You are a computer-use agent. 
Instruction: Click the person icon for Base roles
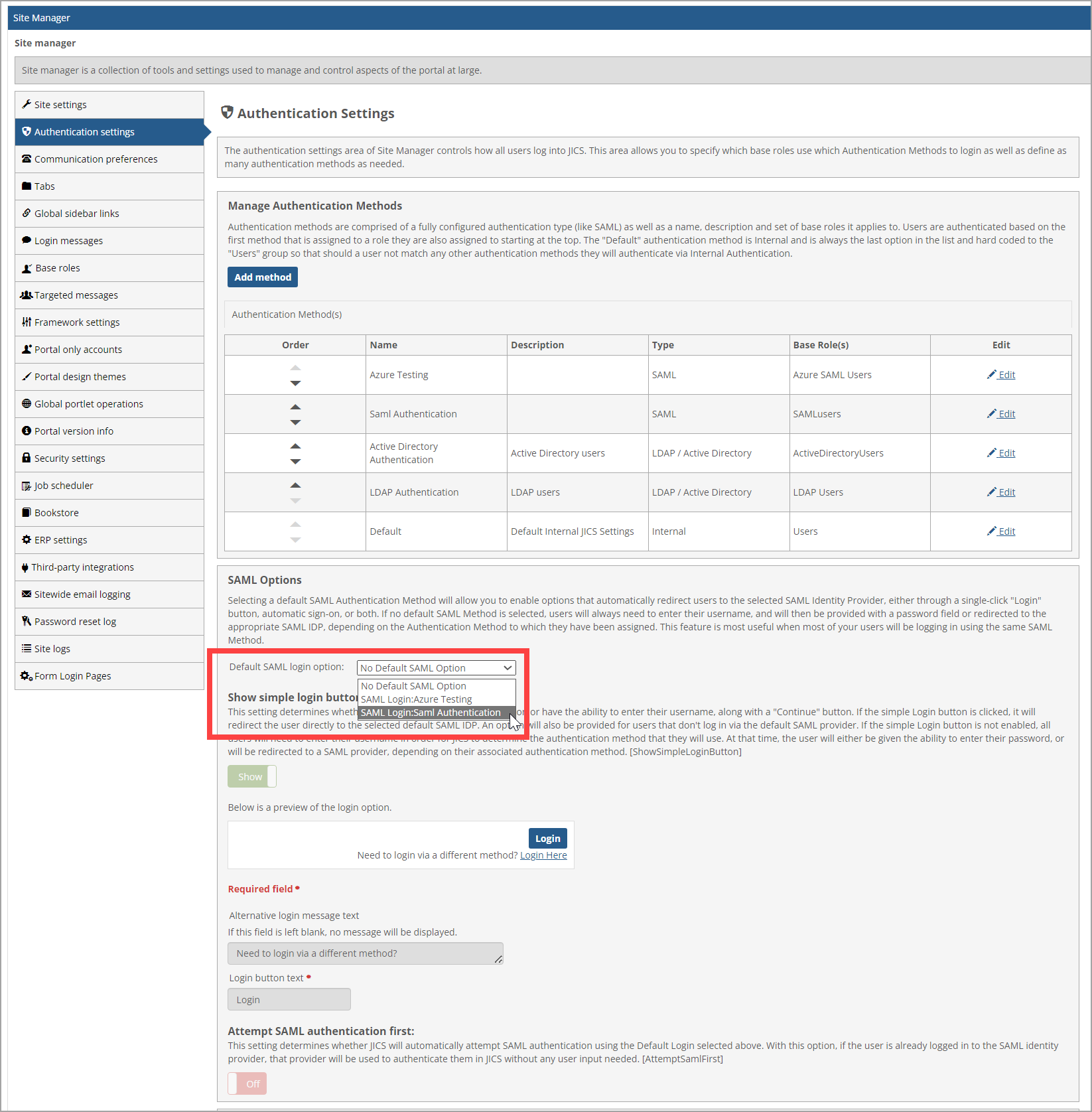(x=27, y=267)
